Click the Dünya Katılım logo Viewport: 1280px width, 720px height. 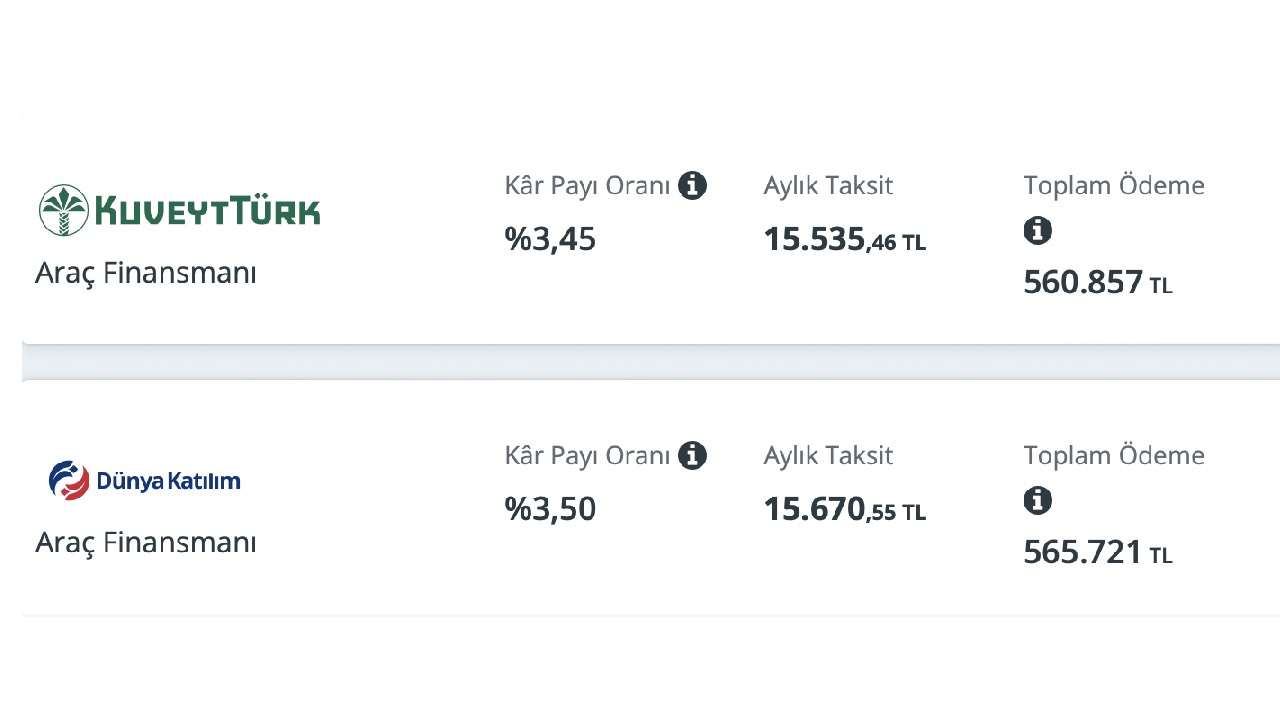[x=145, y=481]
